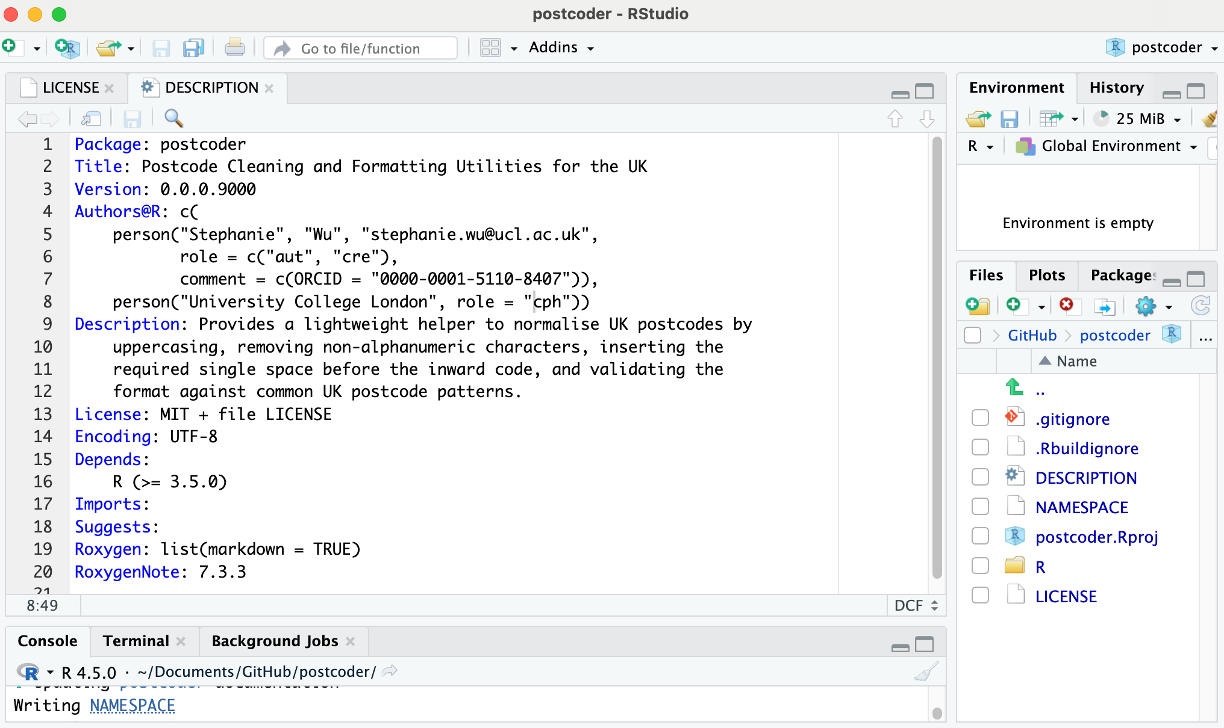Open the postcoder project menu
1224x728 pixels.
tap(1163, 47)
